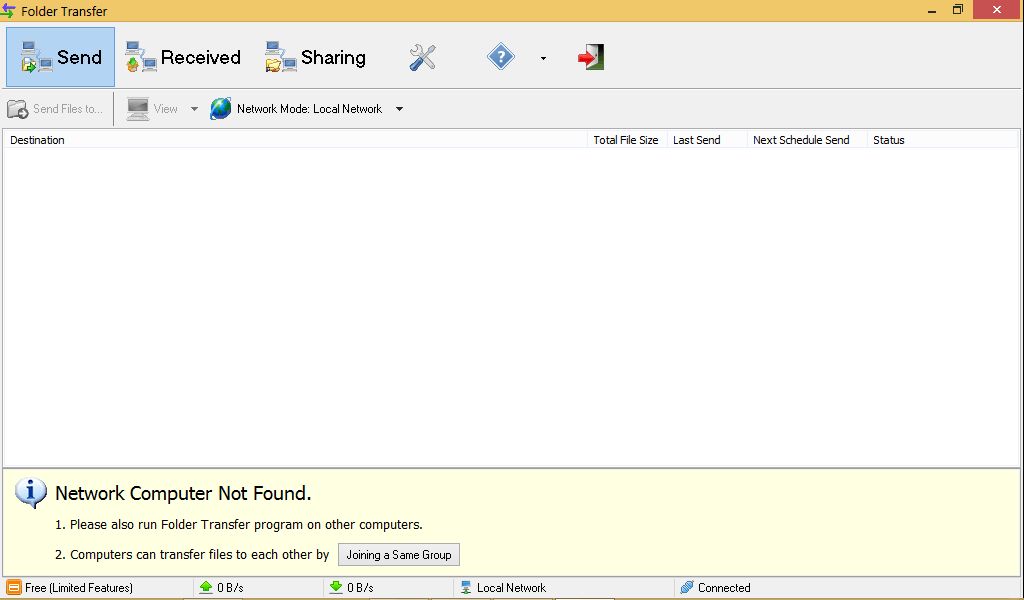Click the Joining a Same Group button

click(x=398, y=554)
